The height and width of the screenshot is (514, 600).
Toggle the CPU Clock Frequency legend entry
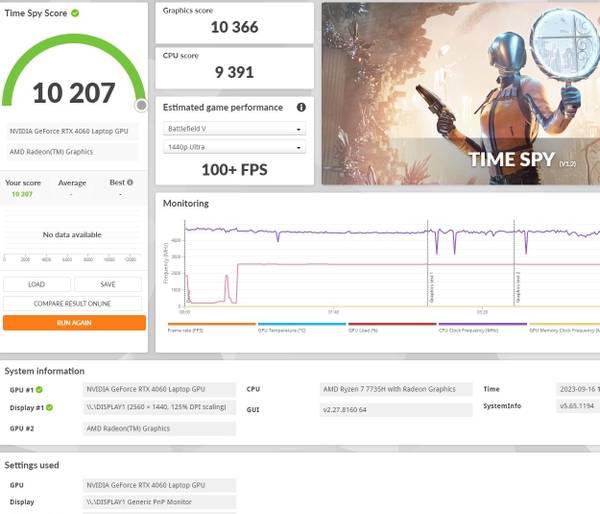click(x=483, y=328)
